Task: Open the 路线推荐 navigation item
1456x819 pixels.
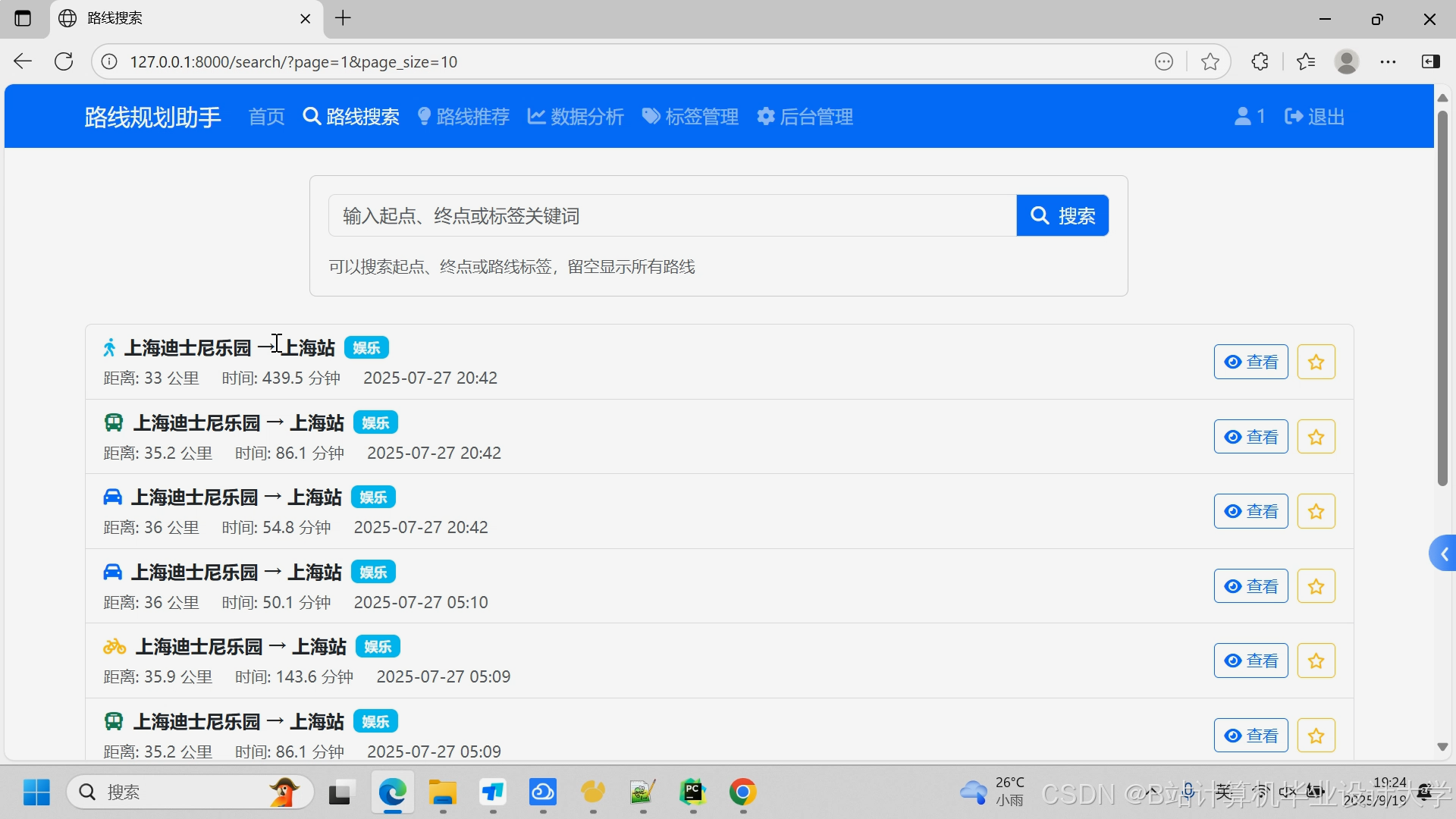Action: point(463,117)
